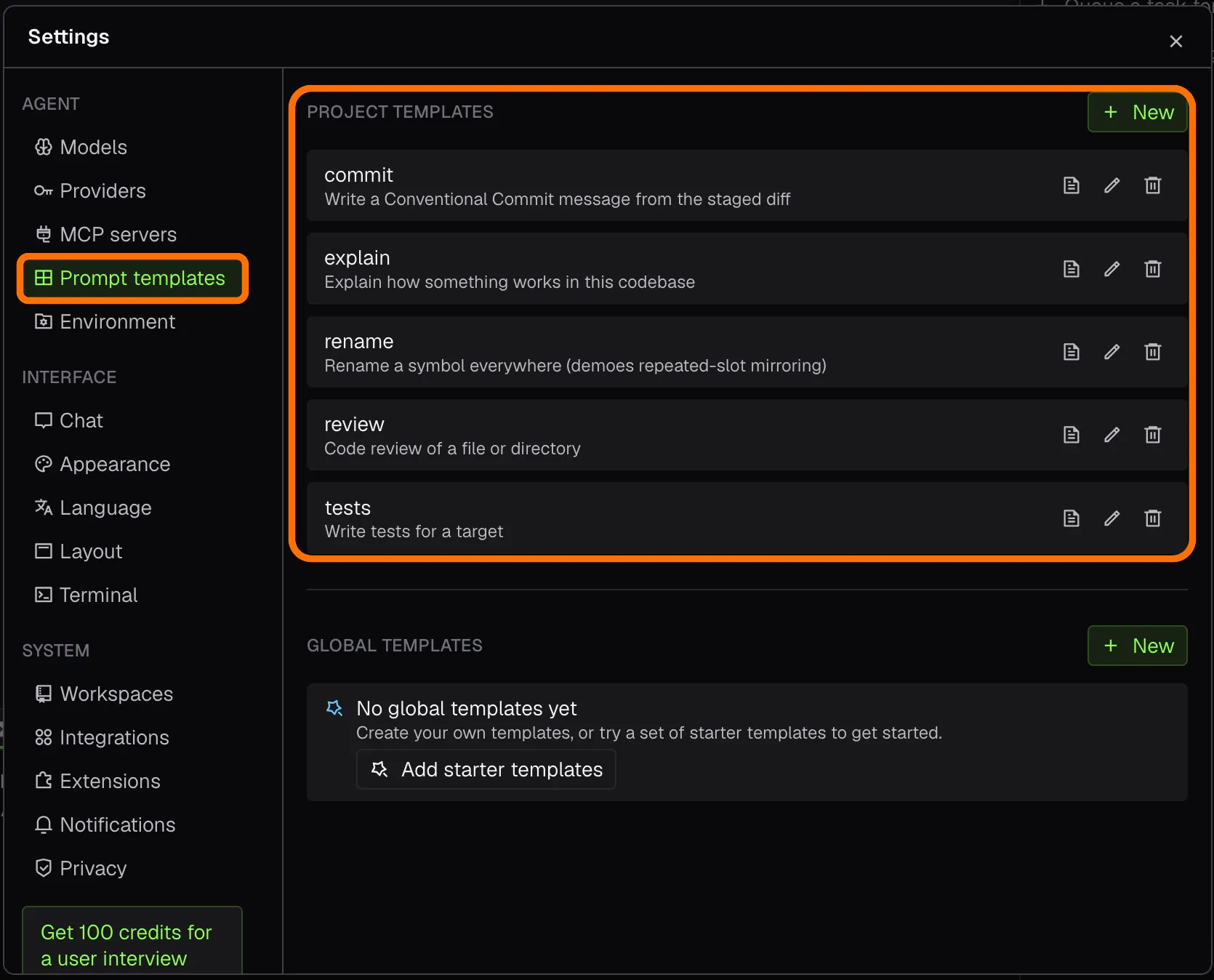The width and height of the screenshot is (1214, 980).
Task: Select the rename template row
Action: (x=747, y=352)
